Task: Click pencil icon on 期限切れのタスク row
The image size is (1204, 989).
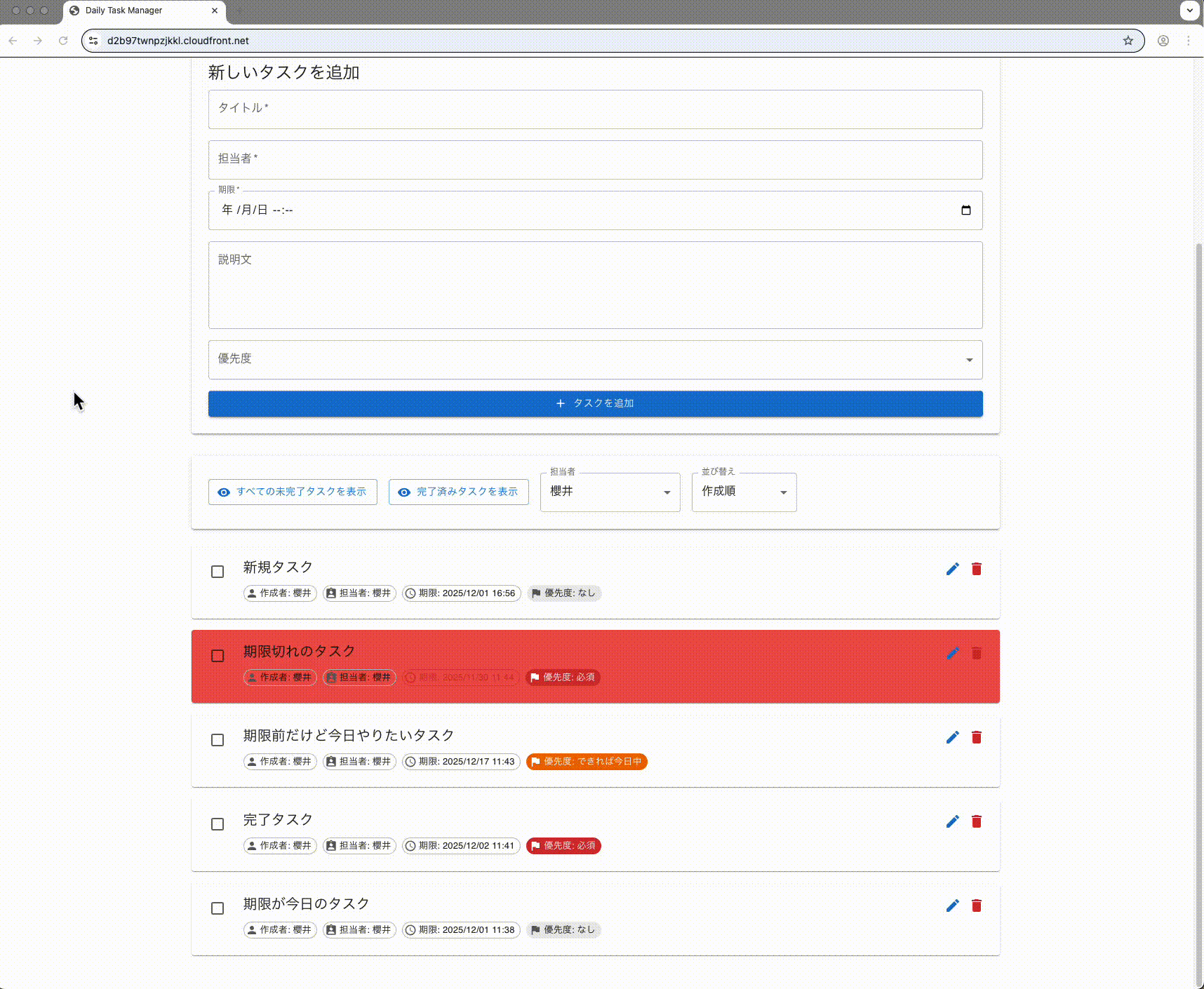Action: click(x=952, y=653)
